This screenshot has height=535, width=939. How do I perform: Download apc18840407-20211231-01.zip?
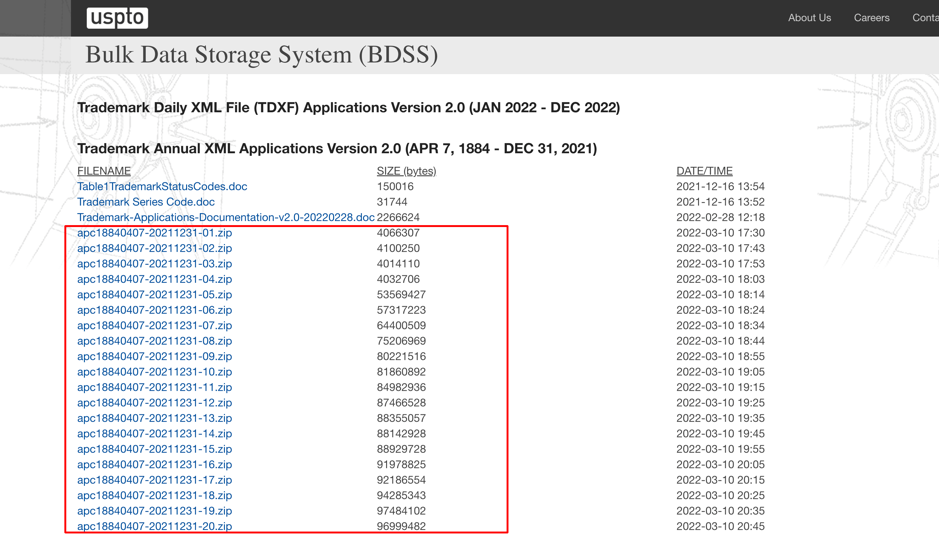click(x=155, y=233)
